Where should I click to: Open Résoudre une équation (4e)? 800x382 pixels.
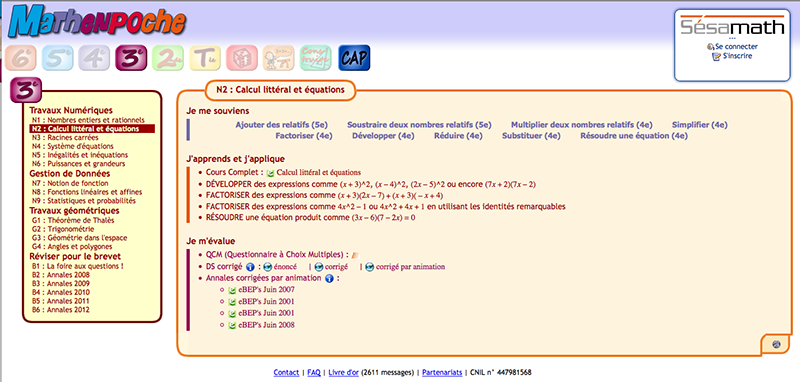point(634,136)
